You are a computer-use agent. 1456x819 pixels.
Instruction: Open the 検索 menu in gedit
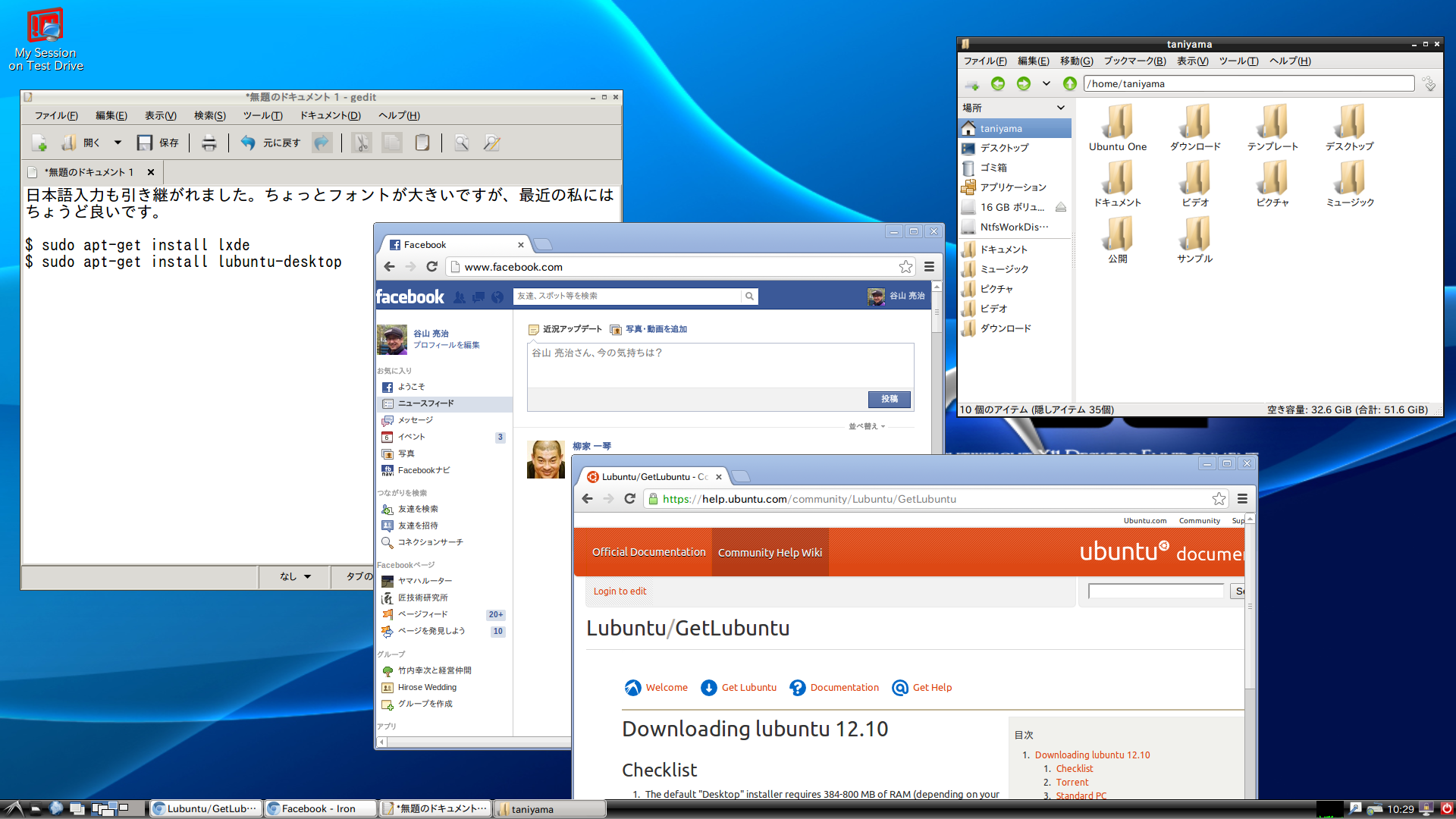coord(210,115)
